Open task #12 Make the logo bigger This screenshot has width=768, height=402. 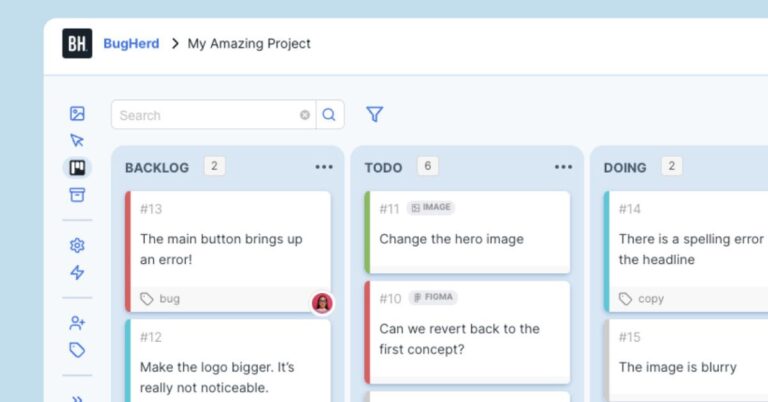coord(228,361)
